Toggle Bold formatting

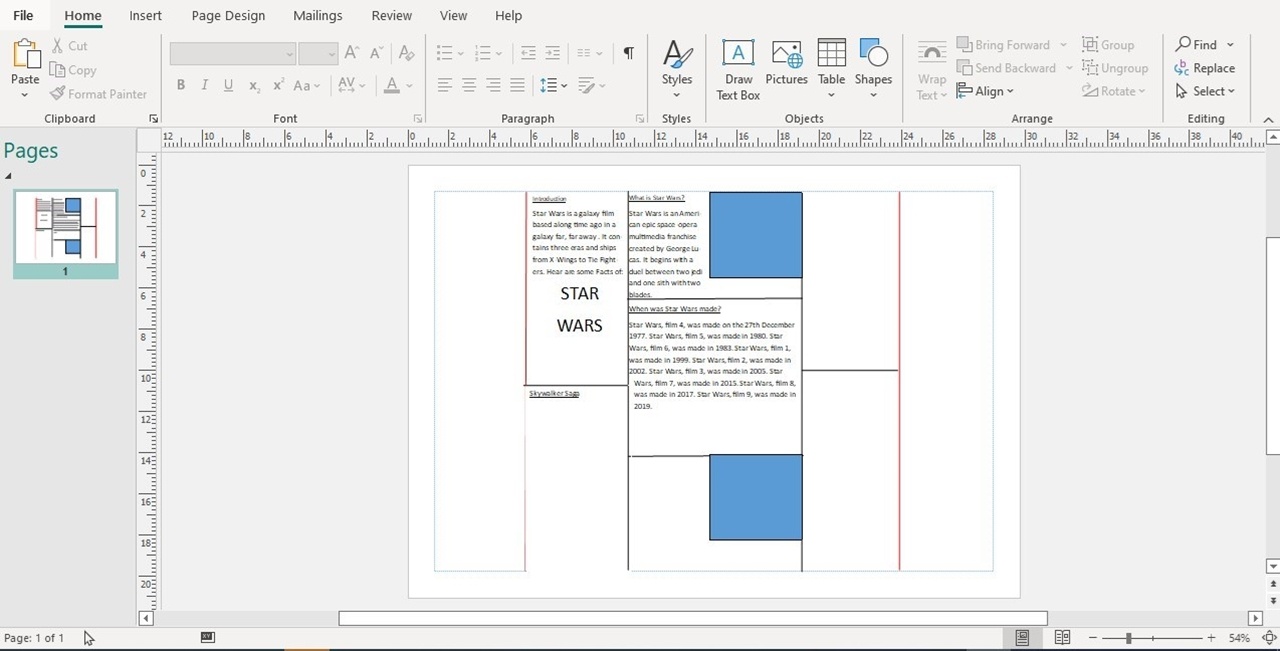pyautogui.click(x=181, y=86)
